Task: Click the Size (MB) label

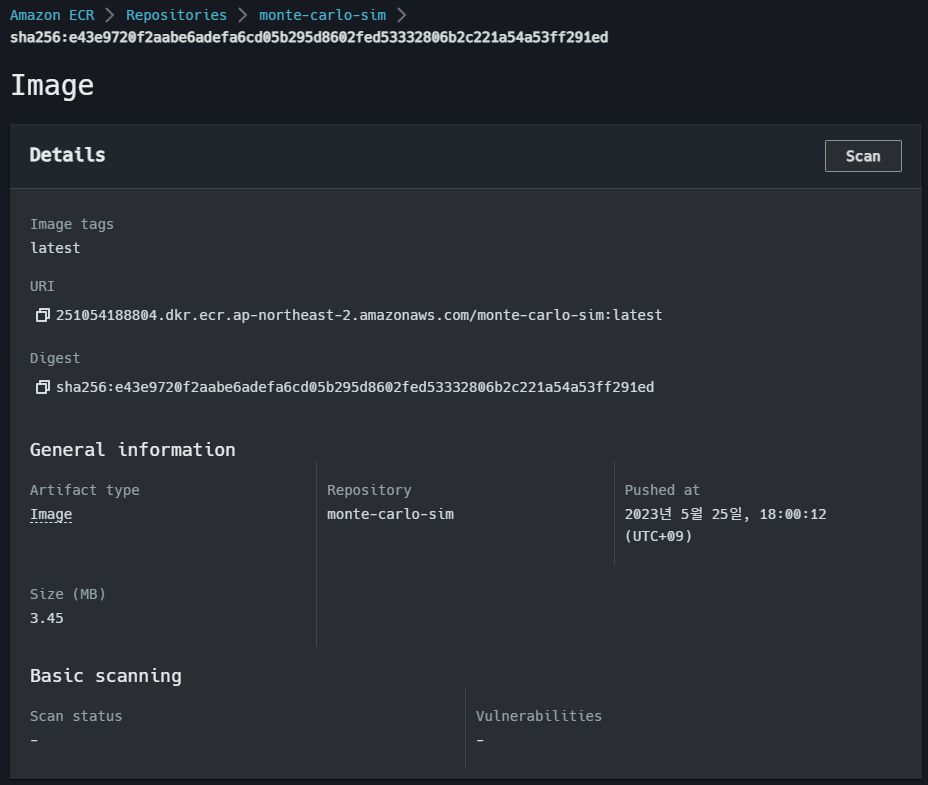Action: 68,594
